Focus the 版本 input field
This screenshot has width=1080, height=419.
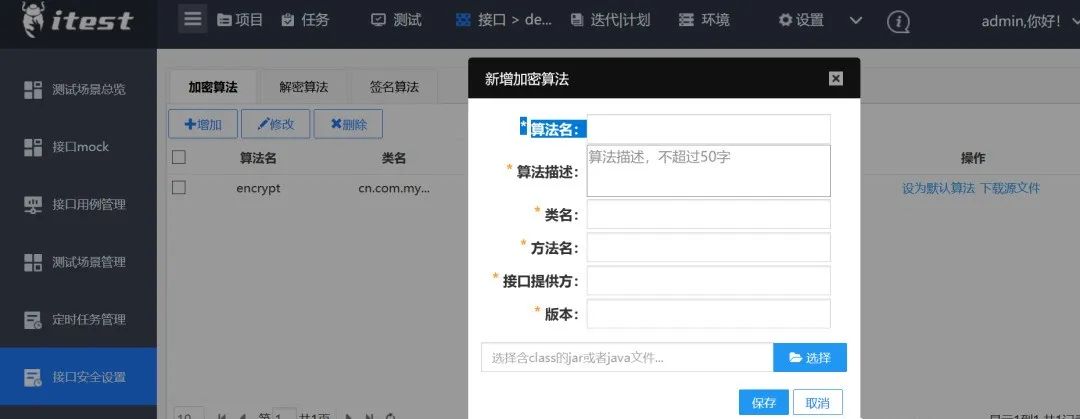point(709,314)
